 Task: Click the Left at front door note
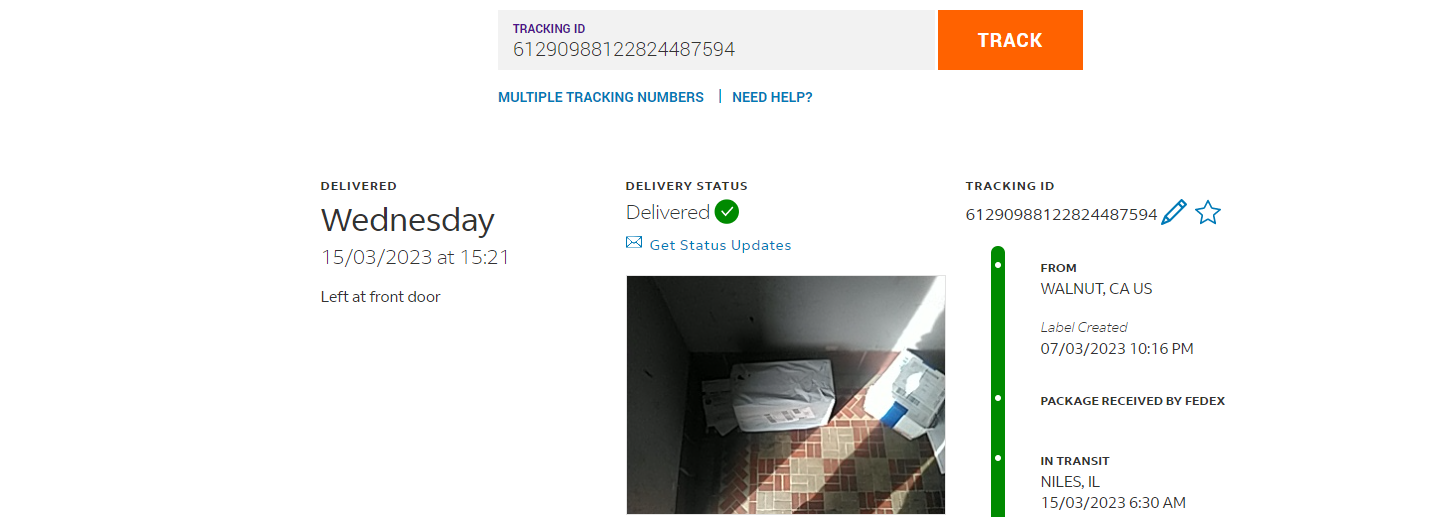380,297
